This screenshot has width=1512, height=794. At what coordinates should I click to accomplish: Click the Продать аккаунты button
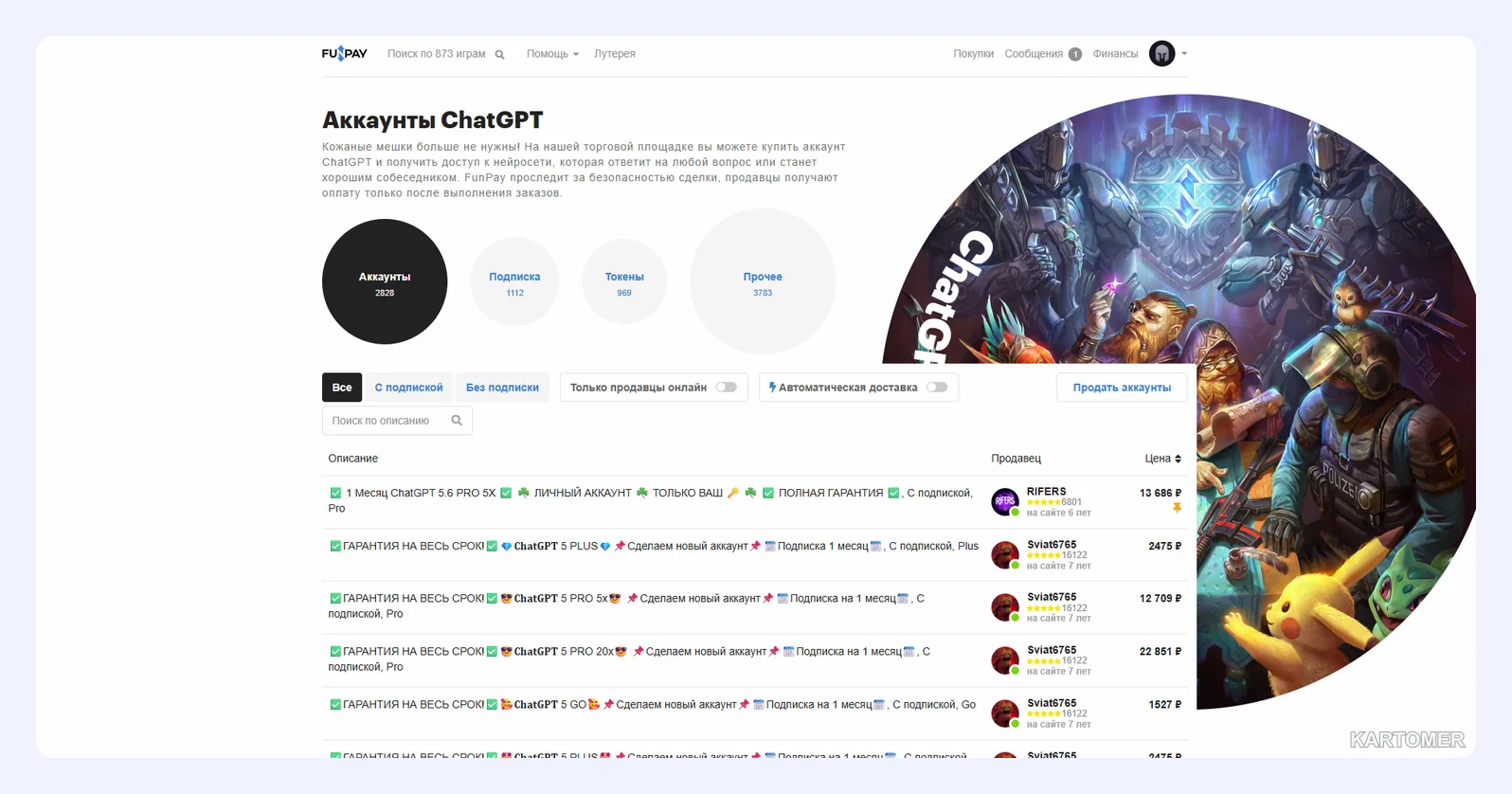point(1122,388)
